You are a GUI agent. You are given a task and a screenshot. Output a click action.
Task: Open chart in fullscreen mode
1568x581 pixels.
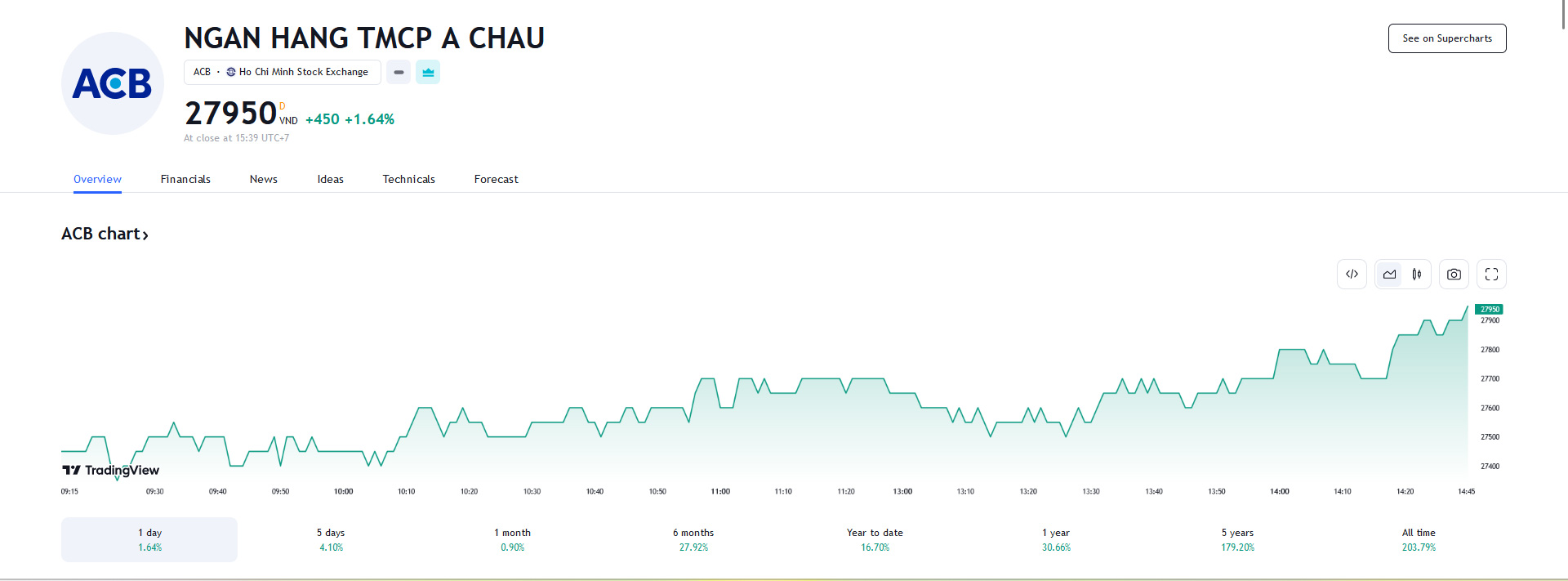1491,275
